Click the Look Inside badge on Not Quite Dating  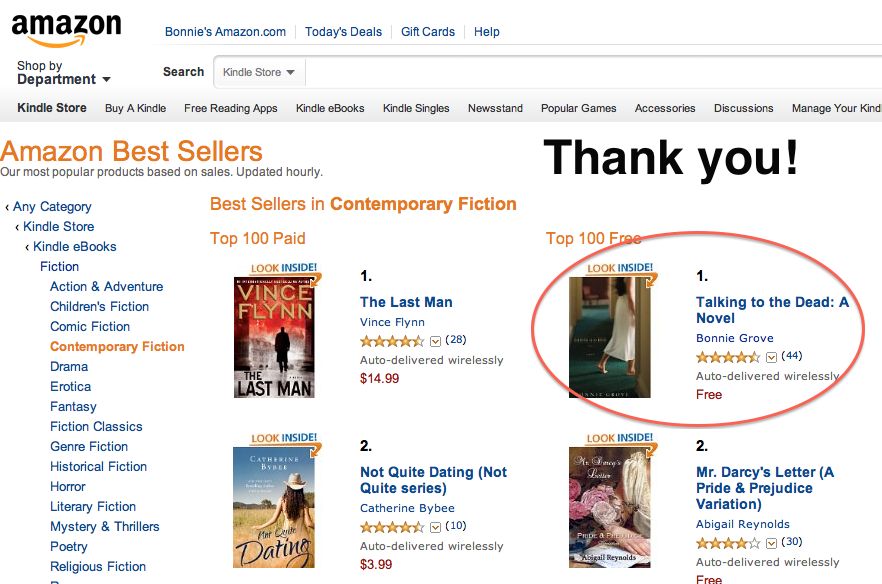(x=284, y=438)
